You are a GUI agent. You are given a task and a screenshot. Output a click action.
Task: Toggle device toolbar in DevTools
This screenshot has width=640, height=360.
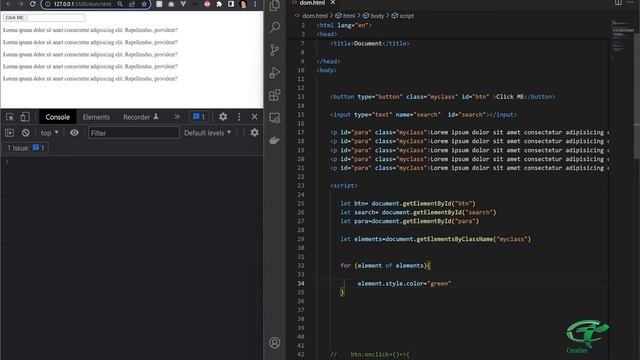coord(25,117)
